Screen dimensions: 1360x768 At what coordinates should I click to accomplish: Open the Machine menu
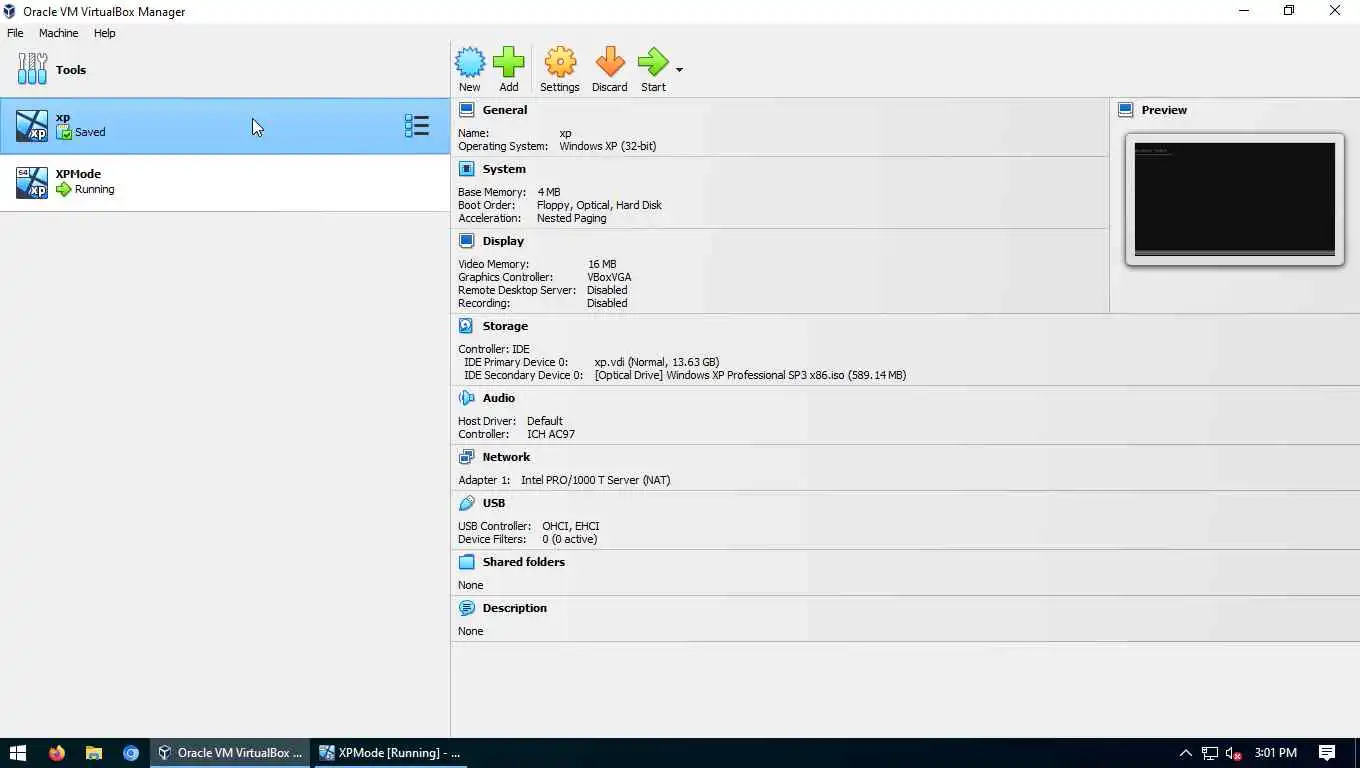point(58,33)
